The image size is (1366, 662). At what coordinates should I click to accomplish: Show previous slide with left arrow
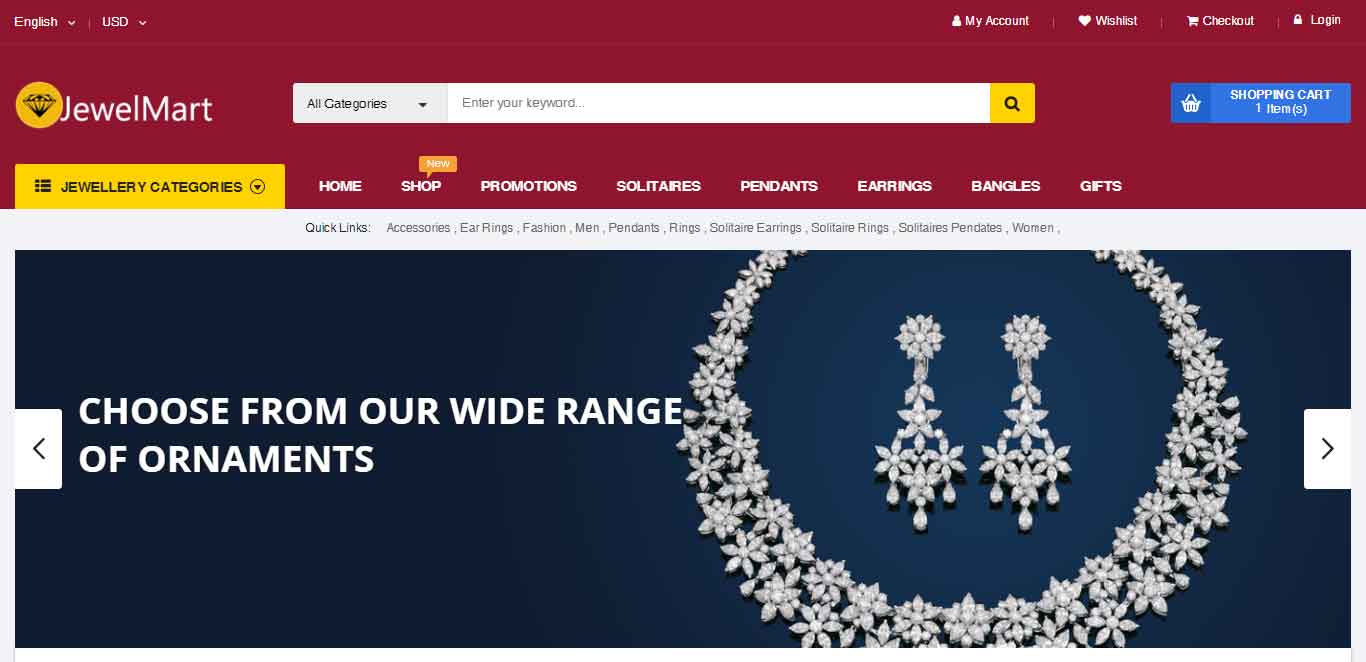pyautogui.click(x=38, y=449)
